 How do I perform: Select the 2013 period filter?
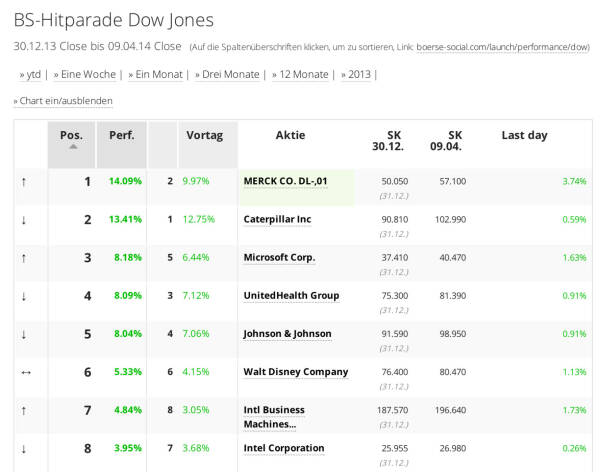(x=357, y=74)
